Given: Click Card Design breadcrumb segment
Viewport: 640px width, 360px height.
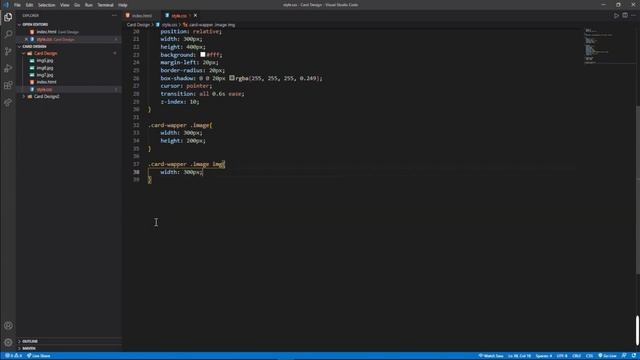Looking at the screenshot, I should (x=138, y=25).
